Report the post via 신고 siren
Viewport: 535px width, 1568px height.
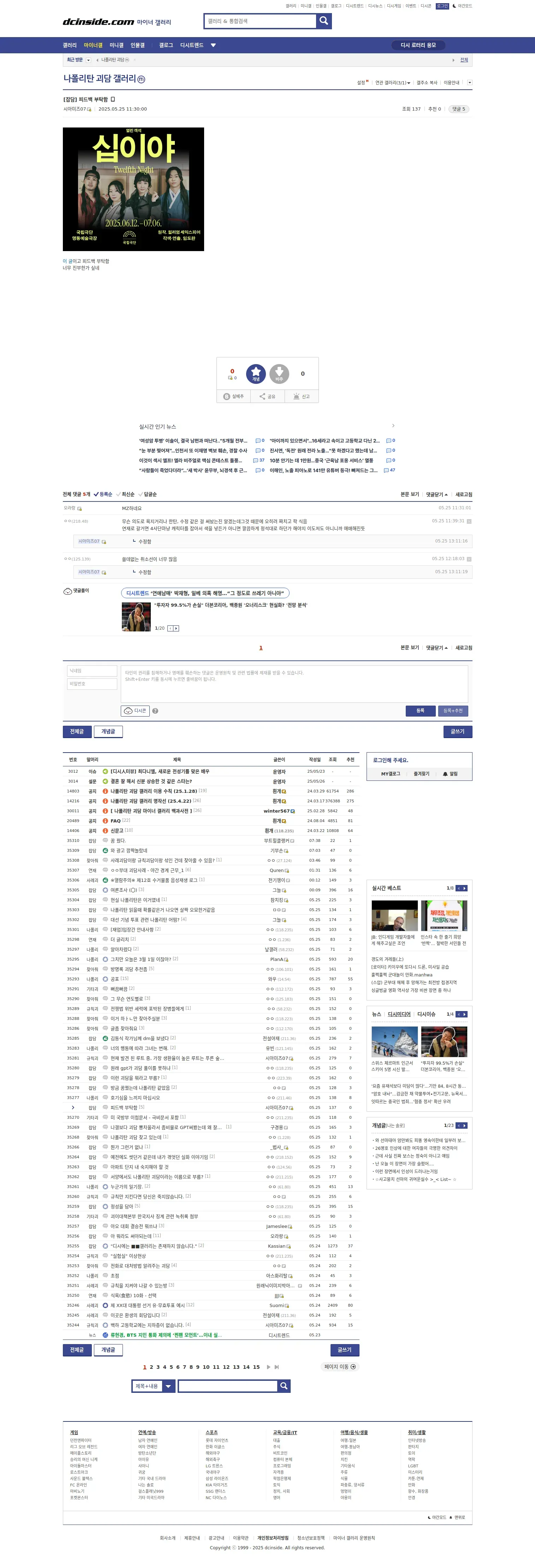click(301, 396)
